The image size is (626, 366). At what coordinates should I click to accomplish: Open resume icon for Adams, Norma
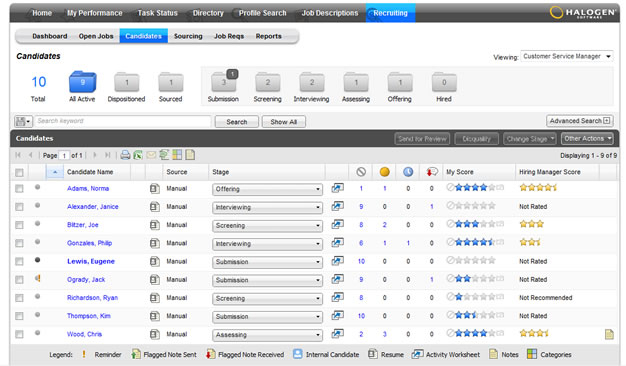pos(155,188)
